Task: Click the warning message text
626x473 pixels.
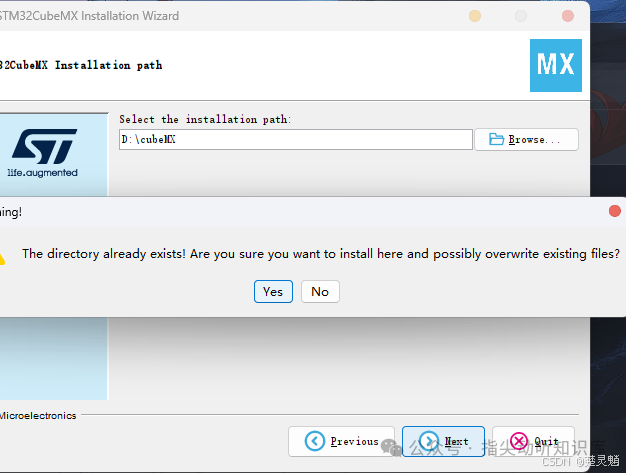Action: 321,254
